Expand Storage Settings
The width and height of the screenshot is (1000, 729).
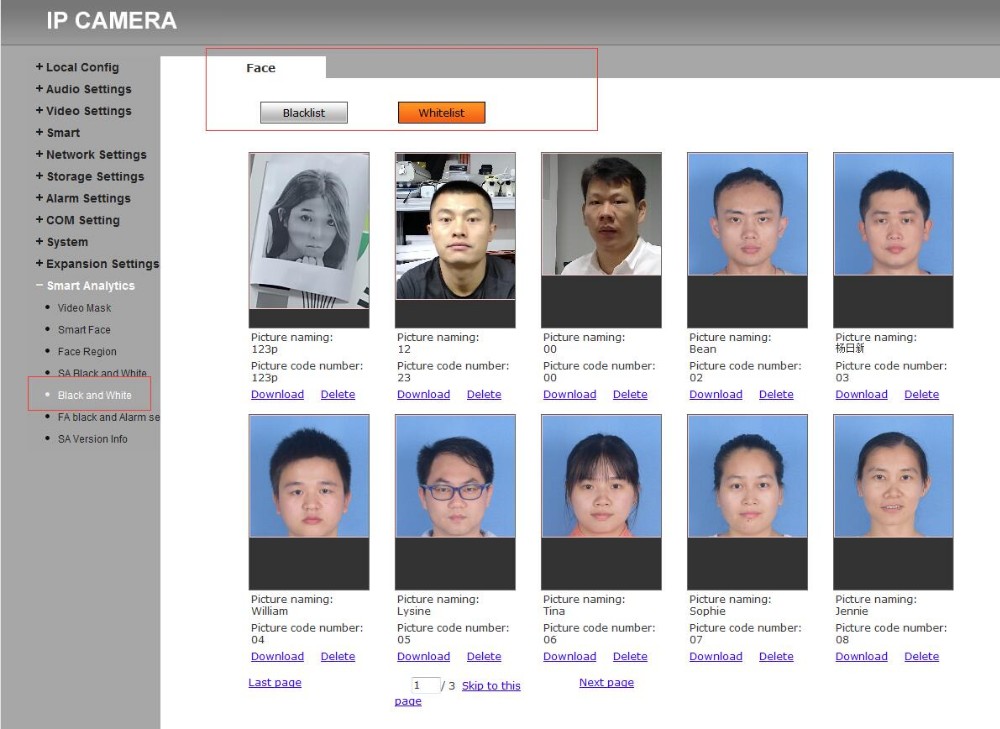90,176
